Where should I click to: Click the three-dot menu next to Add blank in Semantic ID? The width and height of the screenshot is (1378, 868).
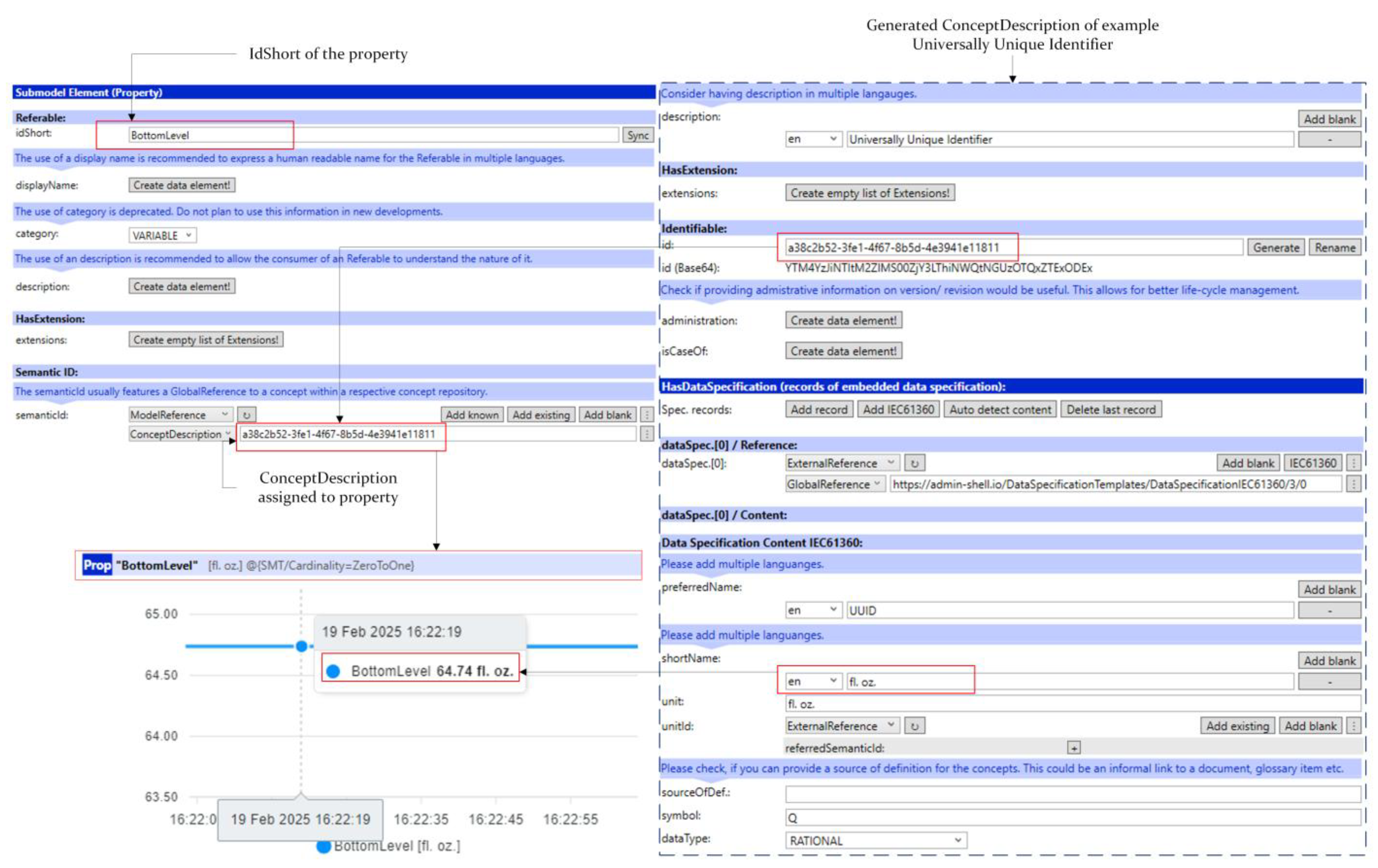click(x=647, y=415)
